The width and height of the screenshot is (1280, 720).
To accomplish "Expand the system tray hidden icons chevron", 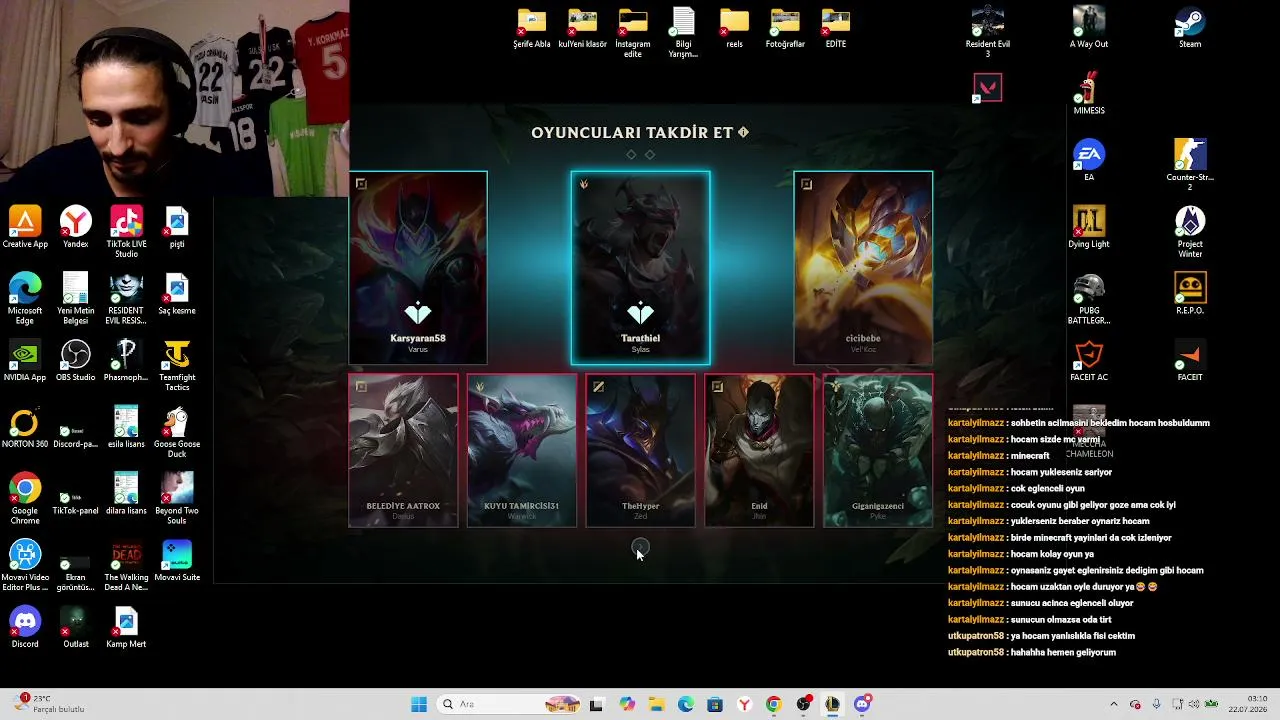I will pos(1114,704).
